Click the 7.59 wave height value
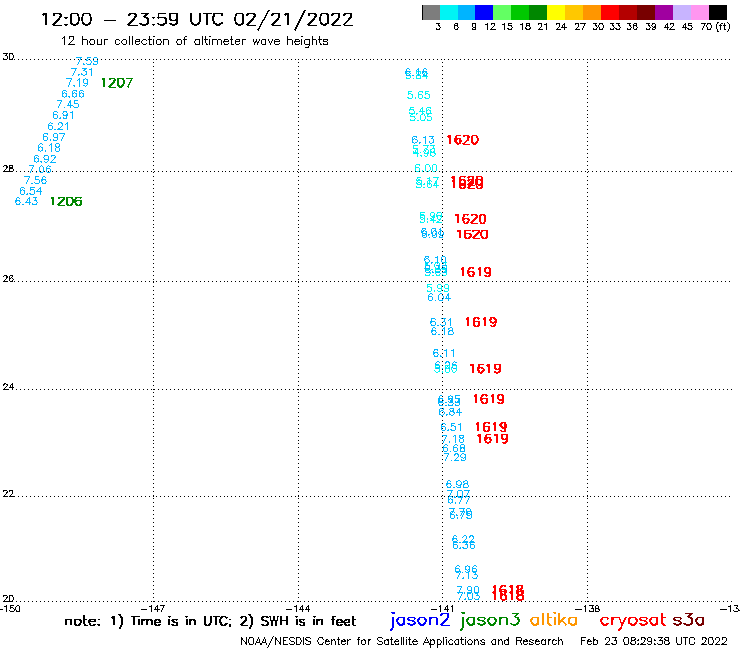 click(x=87, y=61)
